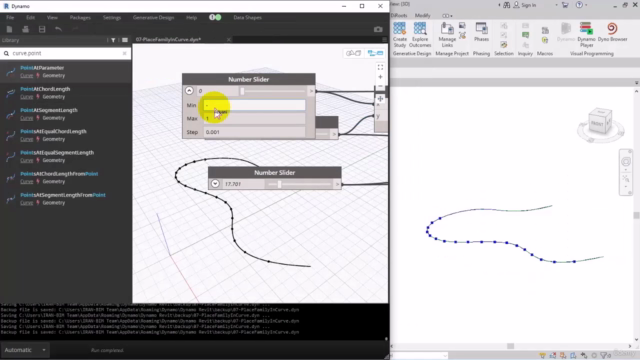Launch Dynamo Player from Revit ribbon
The height and width of the screenshot is (360, 640).
click(x=587, y=35)
